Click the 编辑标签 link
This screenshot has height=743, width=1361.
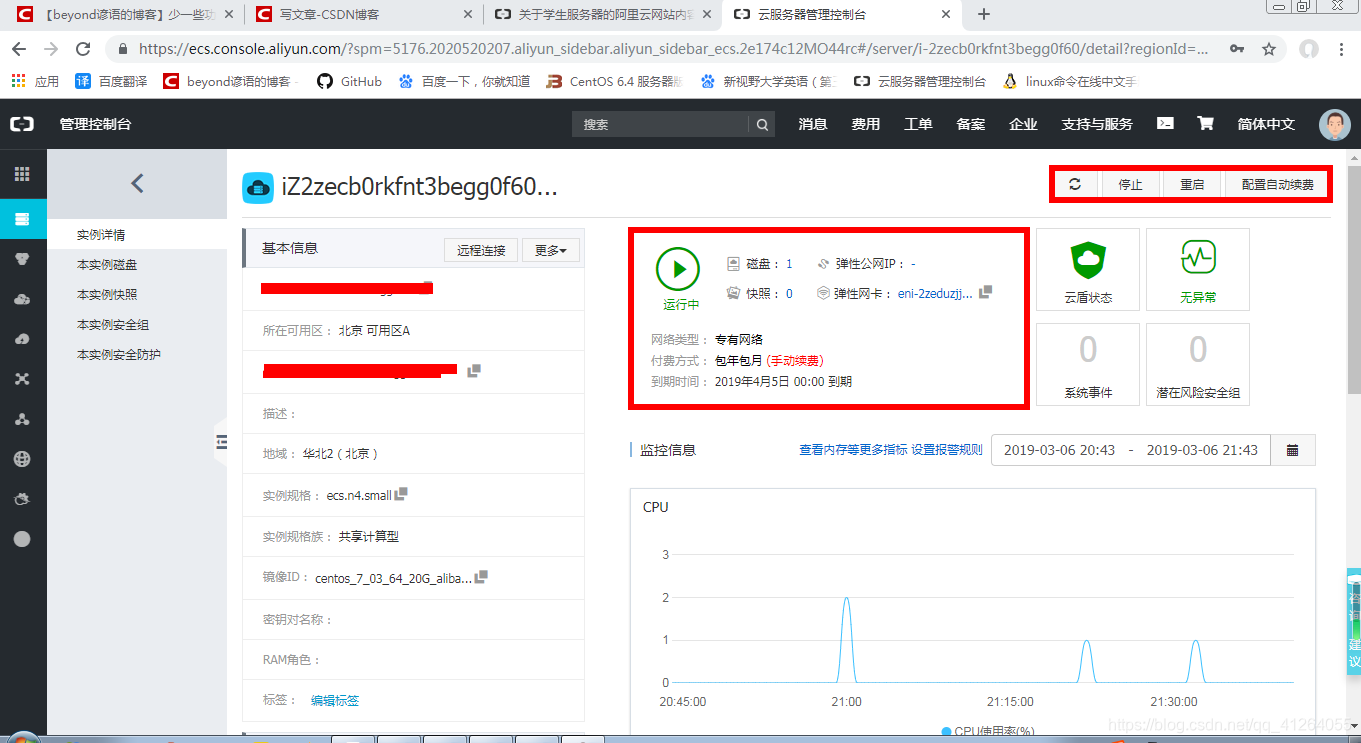(x=335, y=701)
